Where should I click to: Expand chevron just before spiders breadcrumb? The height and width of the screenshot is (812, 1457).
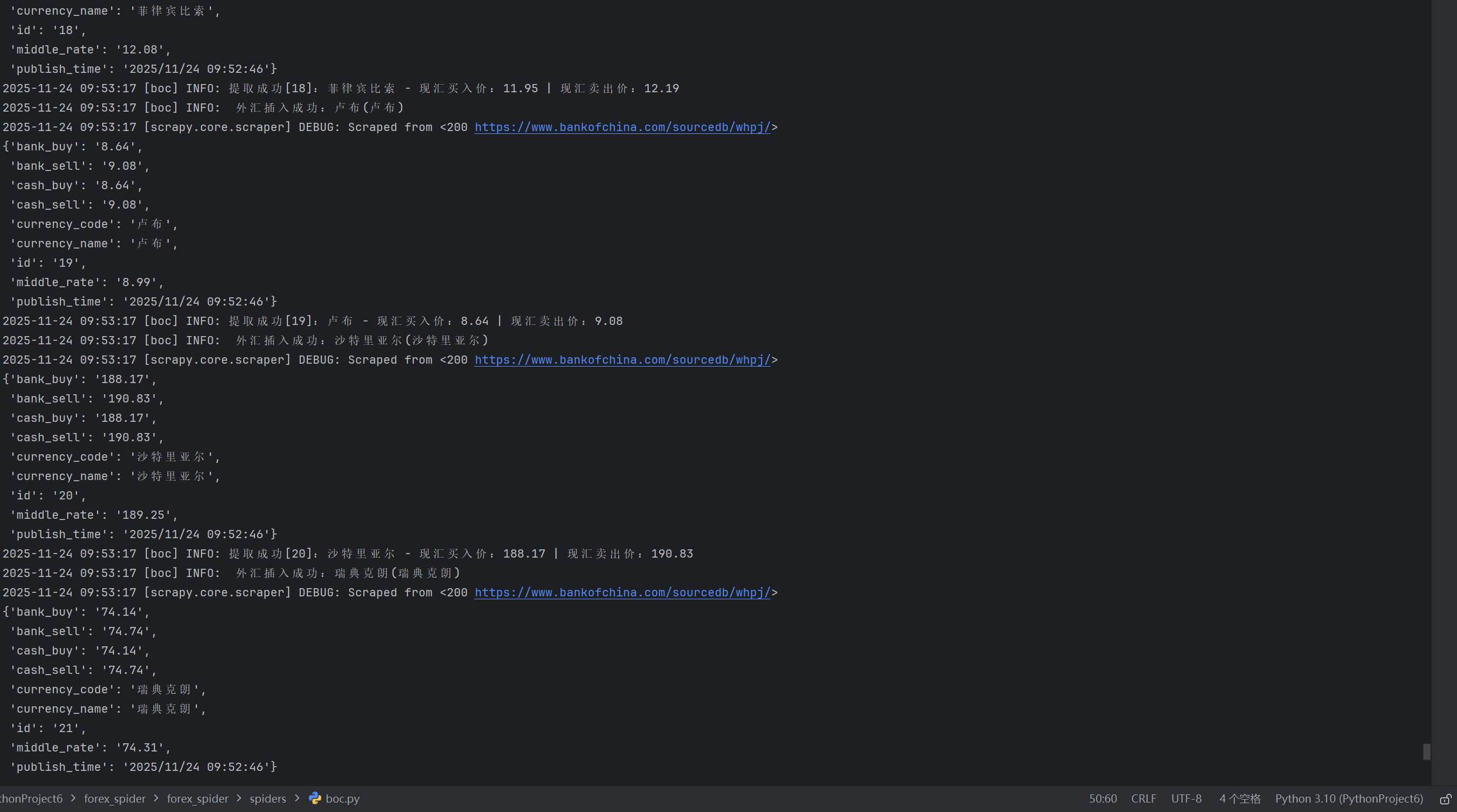tap(239, 798)
